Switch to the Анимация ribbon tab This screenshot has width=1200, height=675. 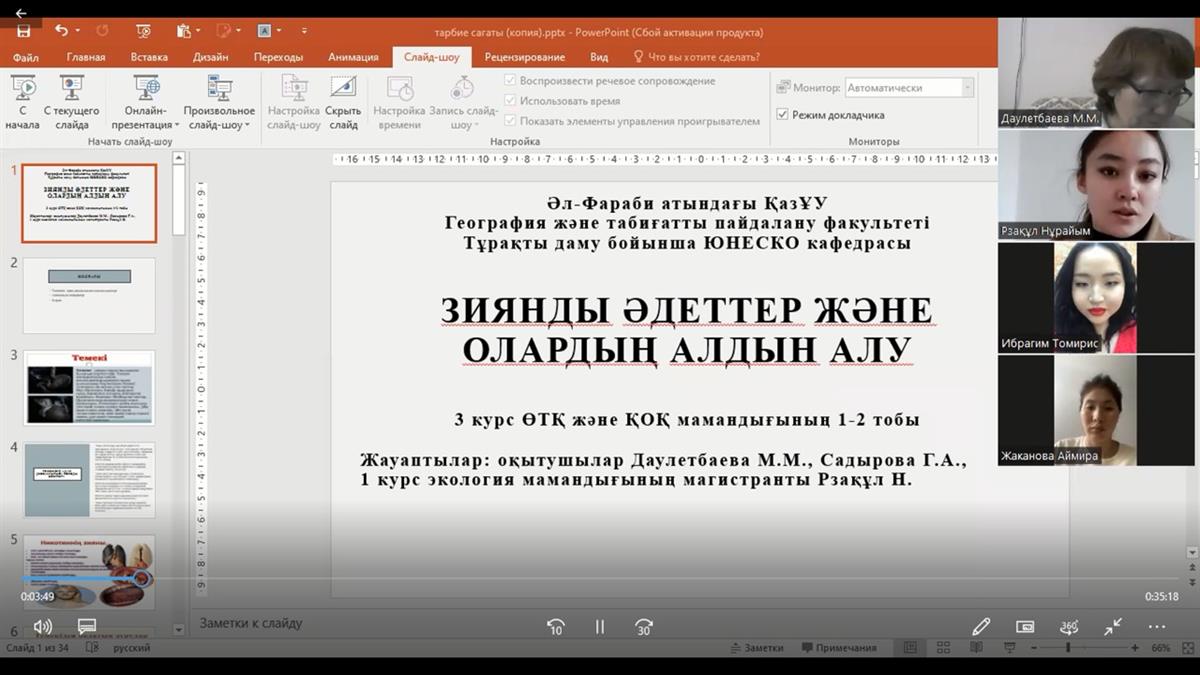pos(353,57)
